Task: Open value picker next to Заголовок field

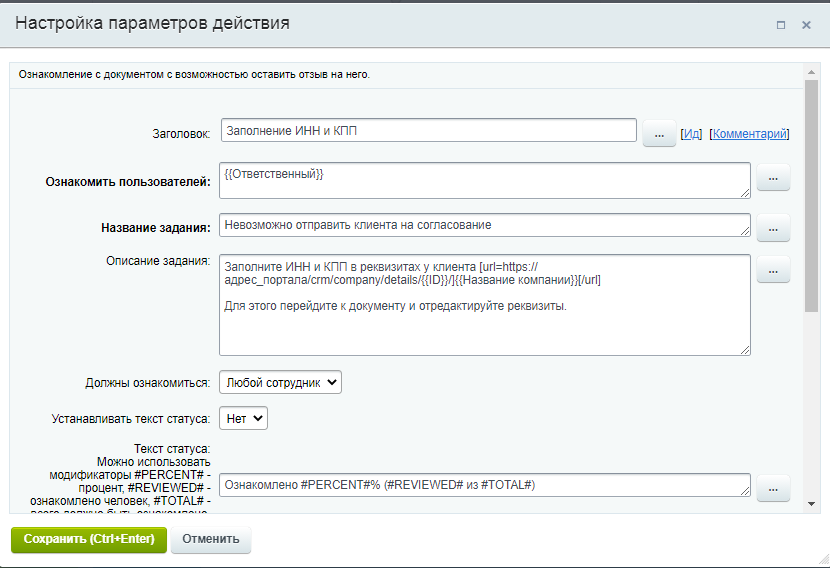Action: [659, 134]
